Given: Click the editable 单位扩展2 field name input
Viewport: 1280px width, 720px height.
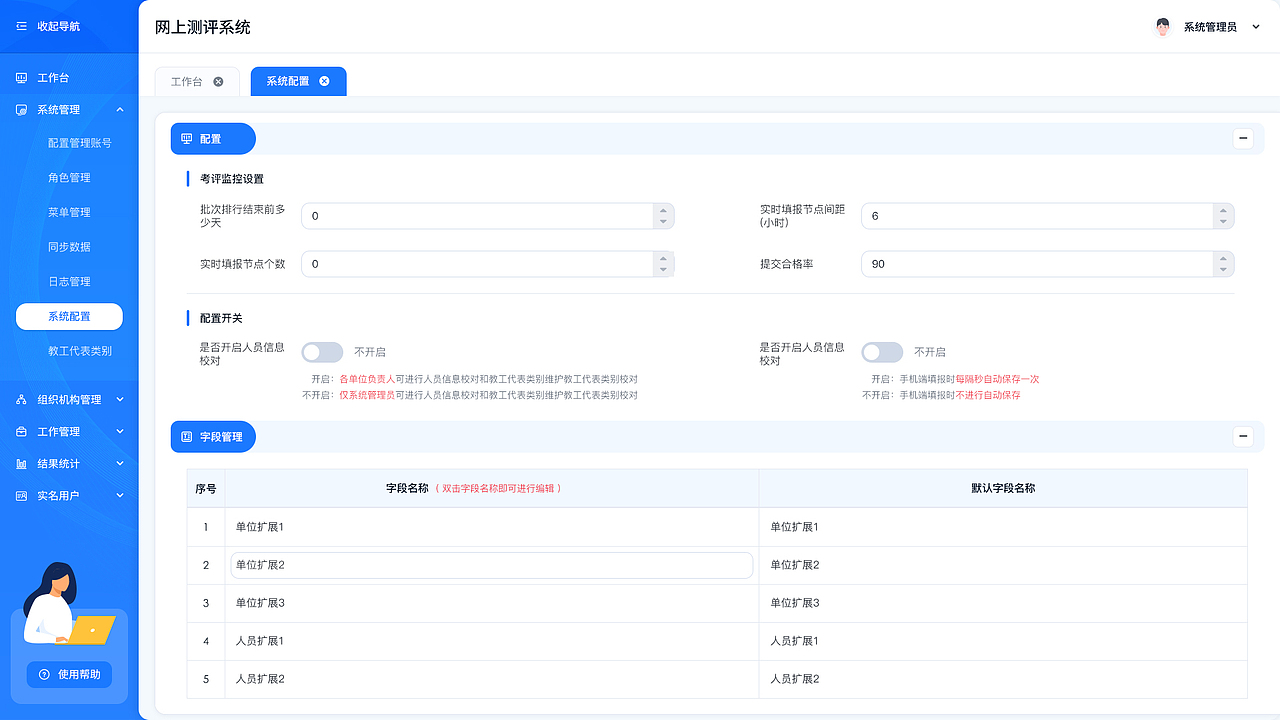Looking at the screenshot, I should click(x=491, y=565).
